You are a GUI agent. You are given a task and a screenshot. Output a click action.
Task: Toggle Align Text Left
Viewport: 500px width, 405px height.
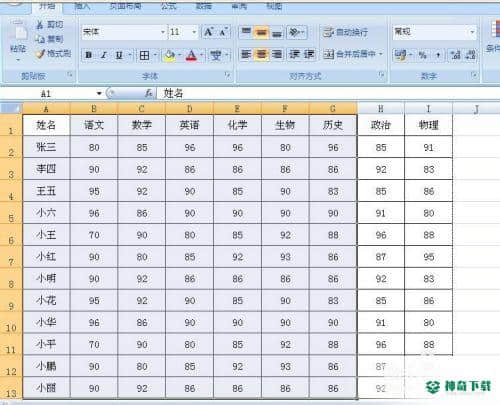point(246,54)
